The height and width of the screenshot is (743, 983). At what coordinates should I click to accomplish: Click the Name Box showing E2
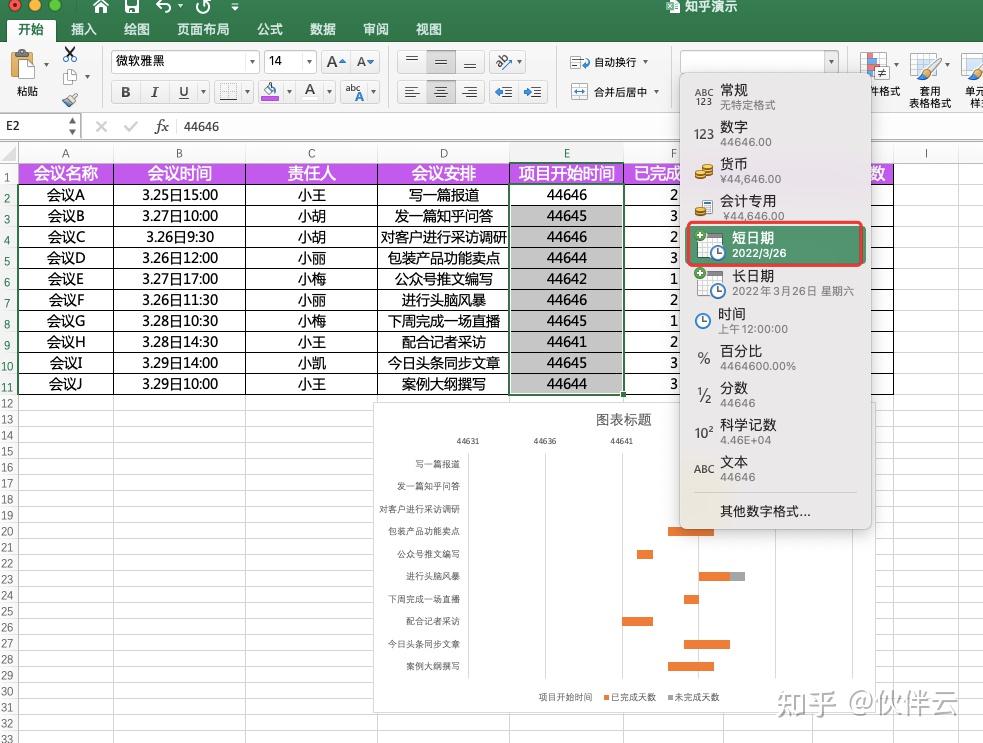[34, 126]
